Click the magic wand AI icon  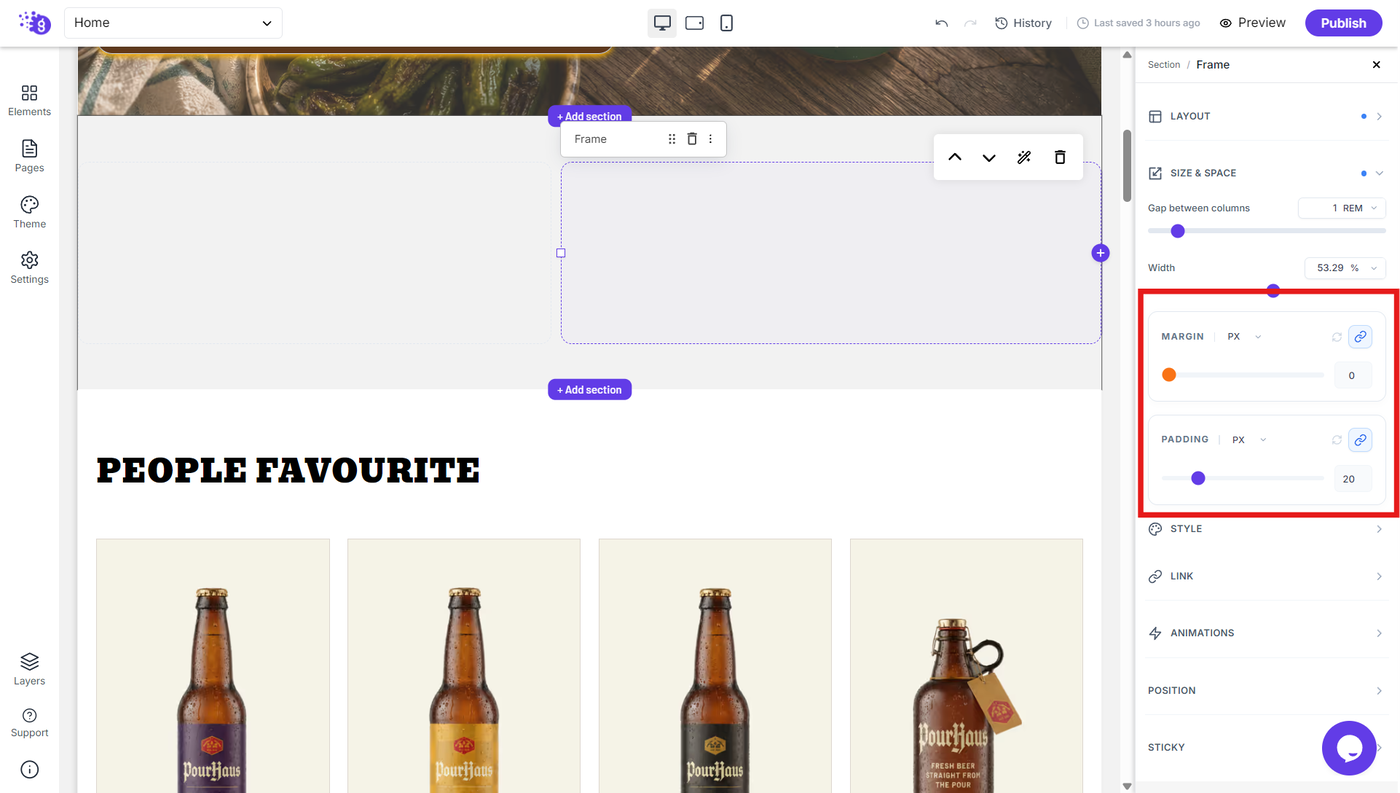click(x=1024, y=157)
